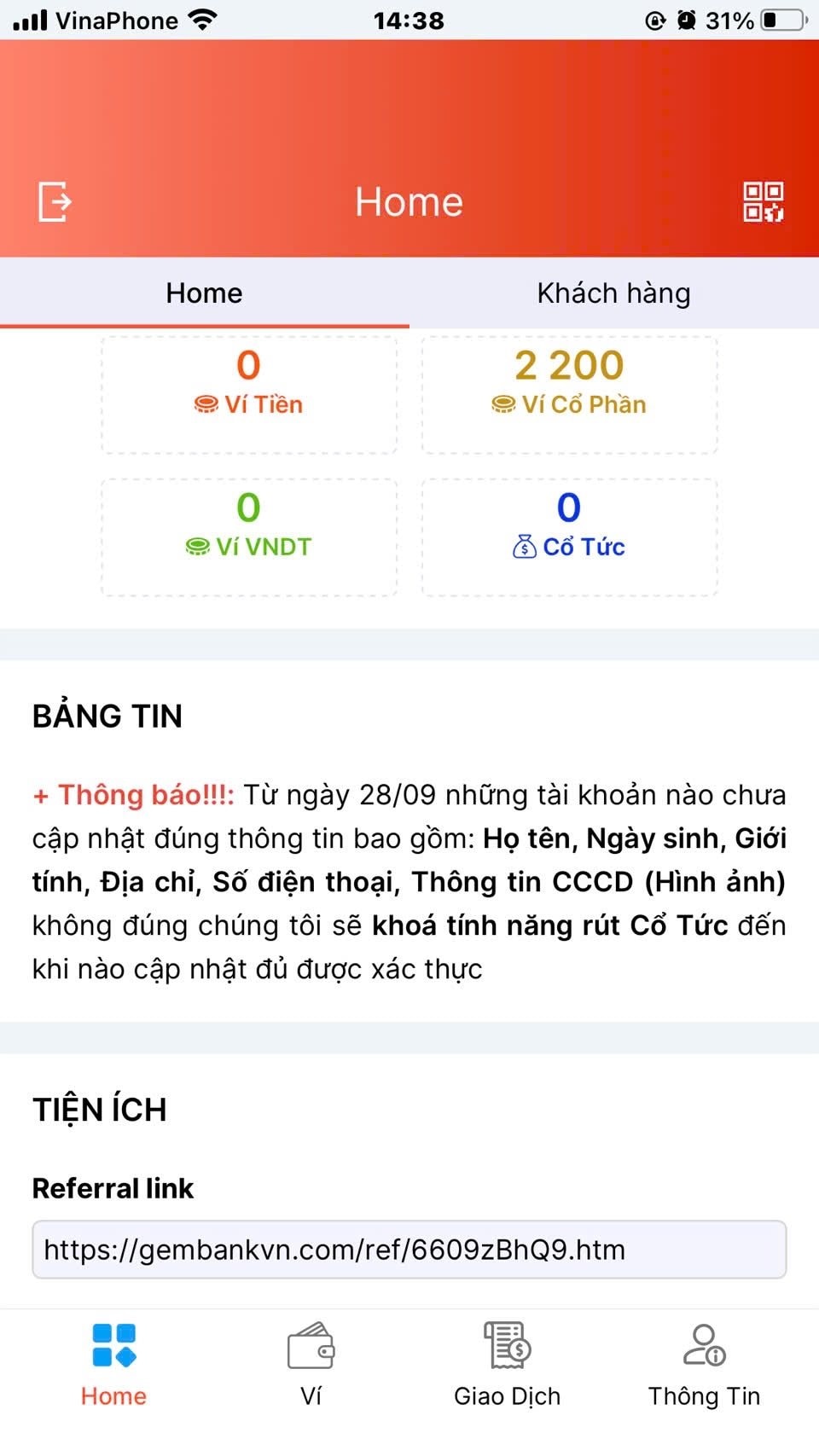Tap the Home grid icon in bottom bar

tap(114, 1345)
